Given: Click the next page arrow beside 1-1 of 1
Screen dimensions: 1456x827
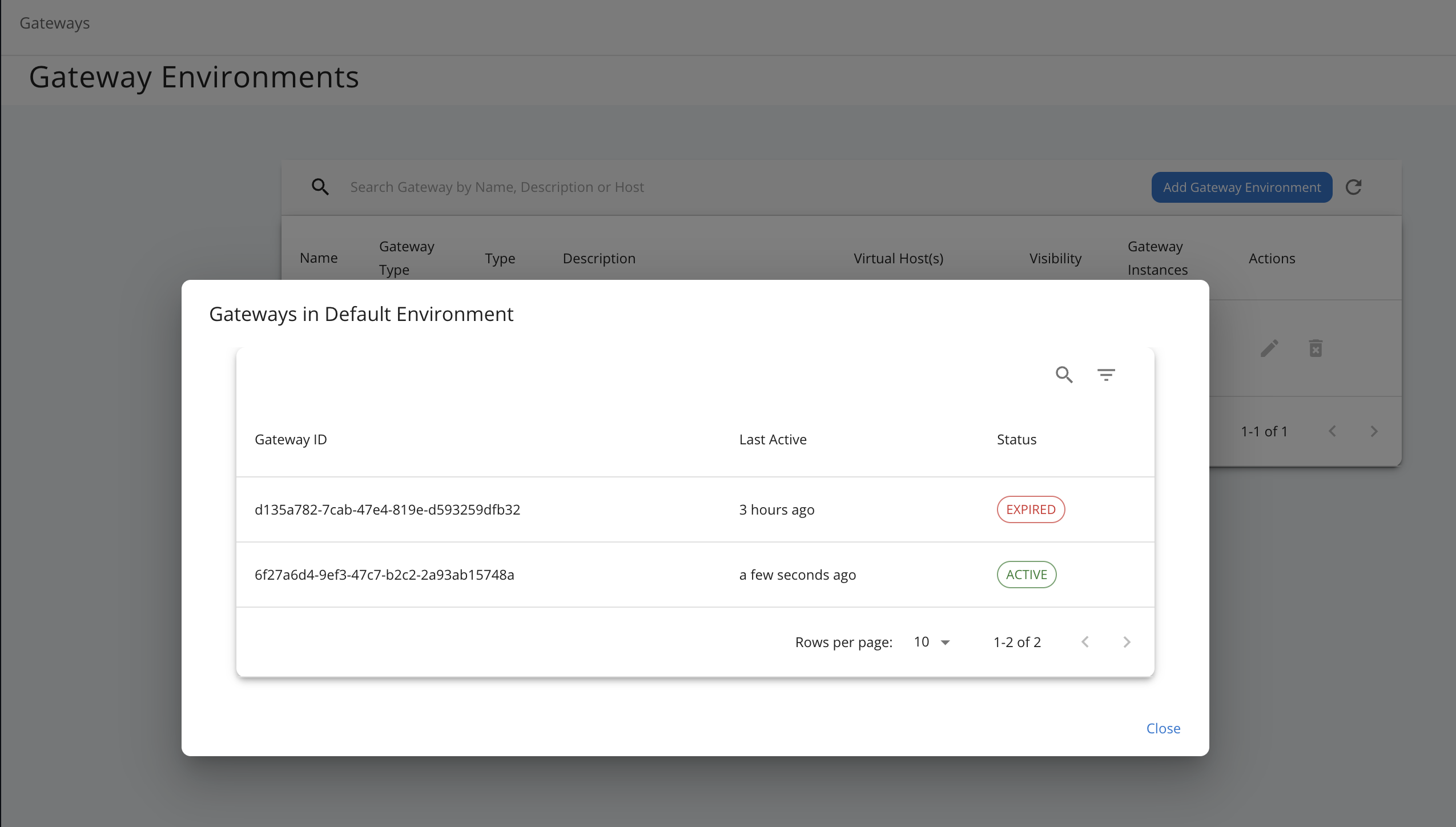Looking at the screenshot, I should pyautogui.click(x=1374, y=432).
